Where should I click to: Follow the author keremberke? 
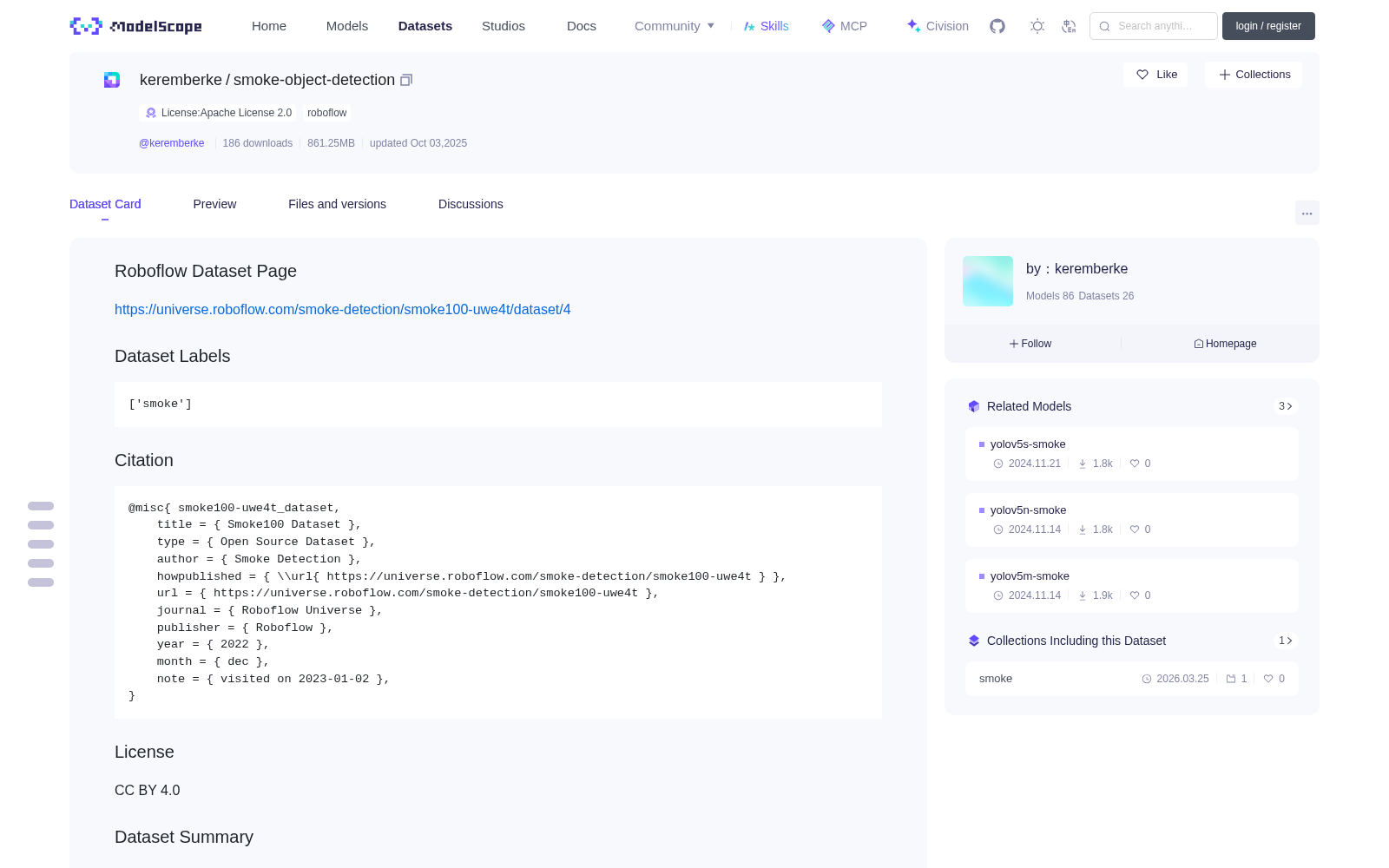(x=1030, y=344)
